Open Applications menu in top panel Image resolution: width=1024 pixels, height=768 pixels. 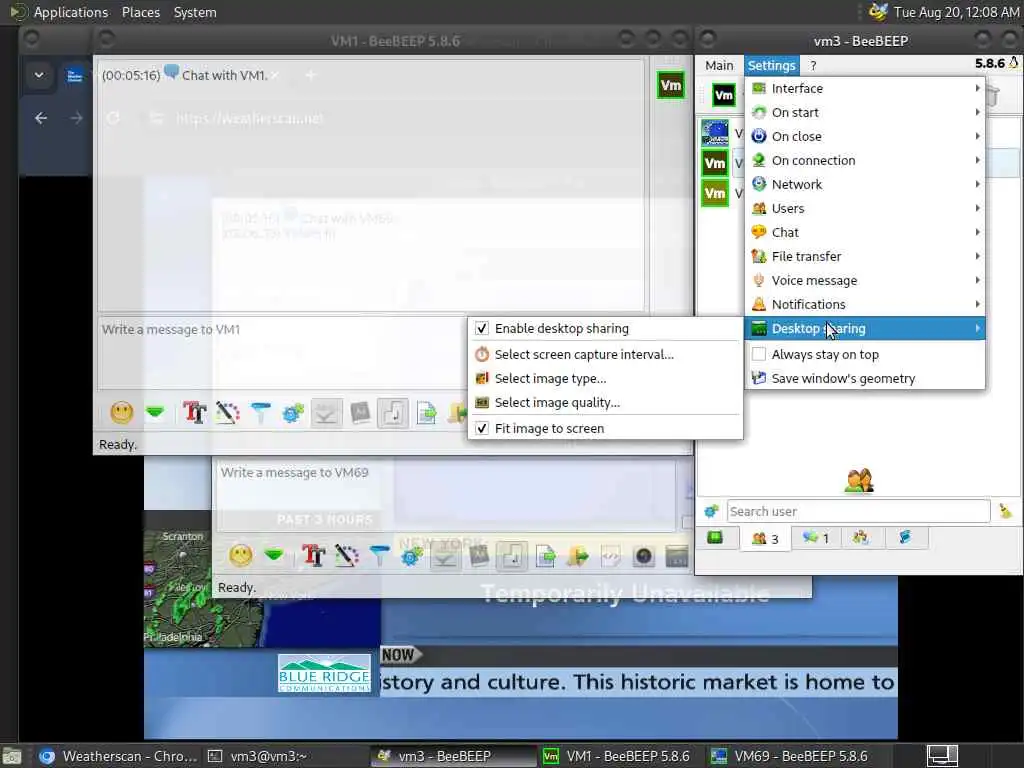point(71,12)
